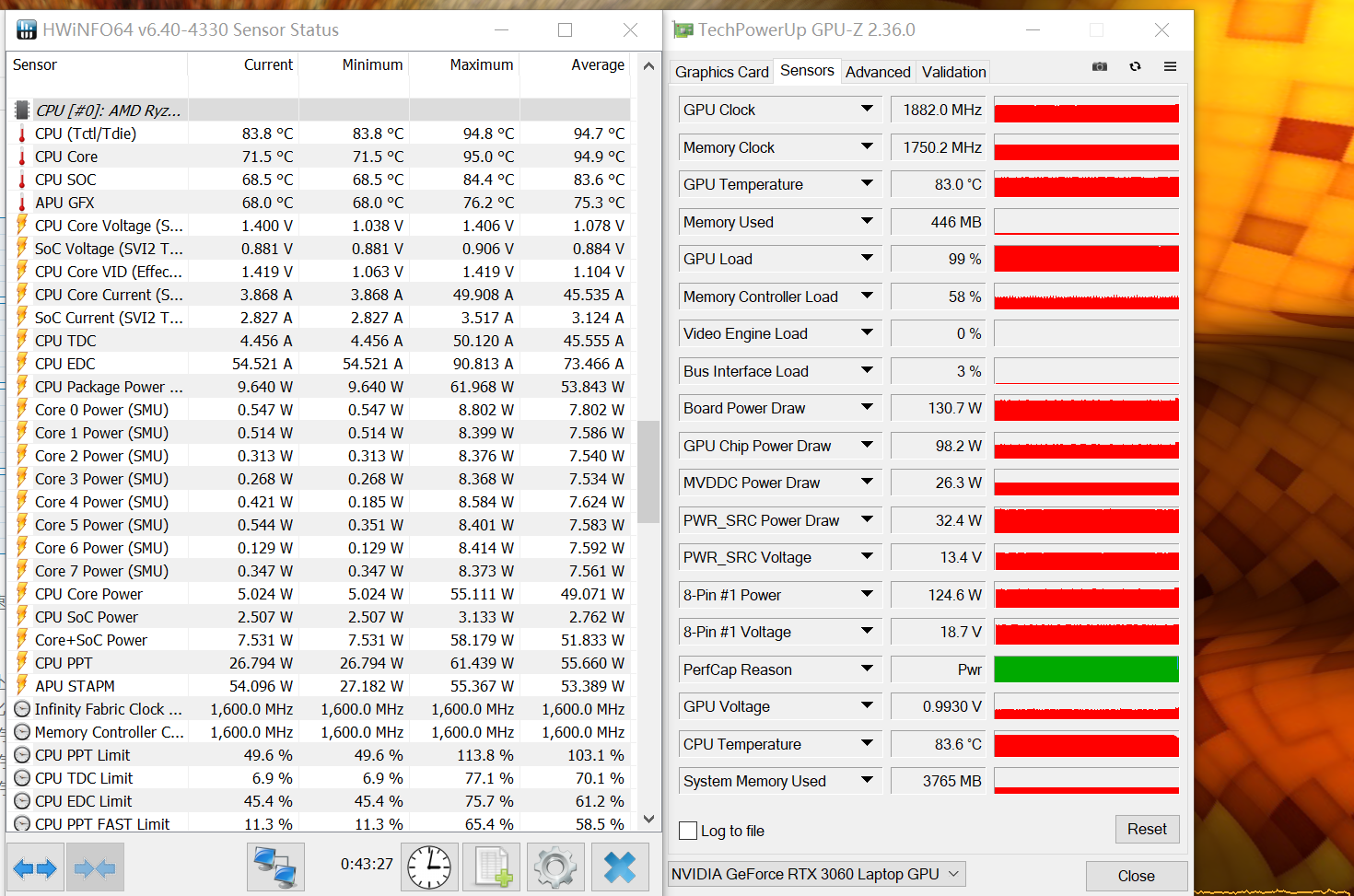Open the Memory Clock sensor dropdown
The image size is (1354, 896).
867,146
